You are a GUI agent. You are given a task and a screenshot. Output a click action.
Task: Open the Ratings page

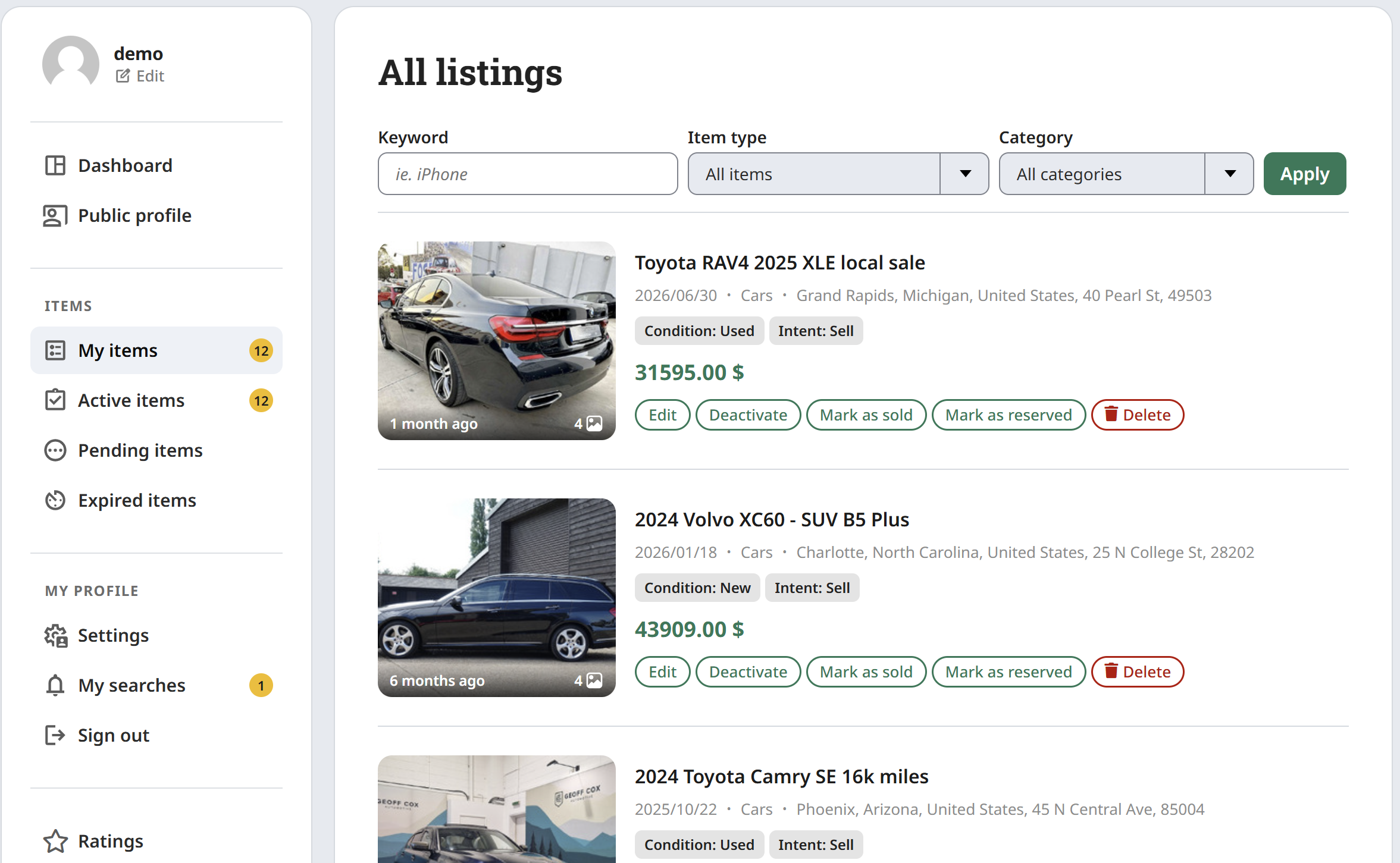(156, 841)
